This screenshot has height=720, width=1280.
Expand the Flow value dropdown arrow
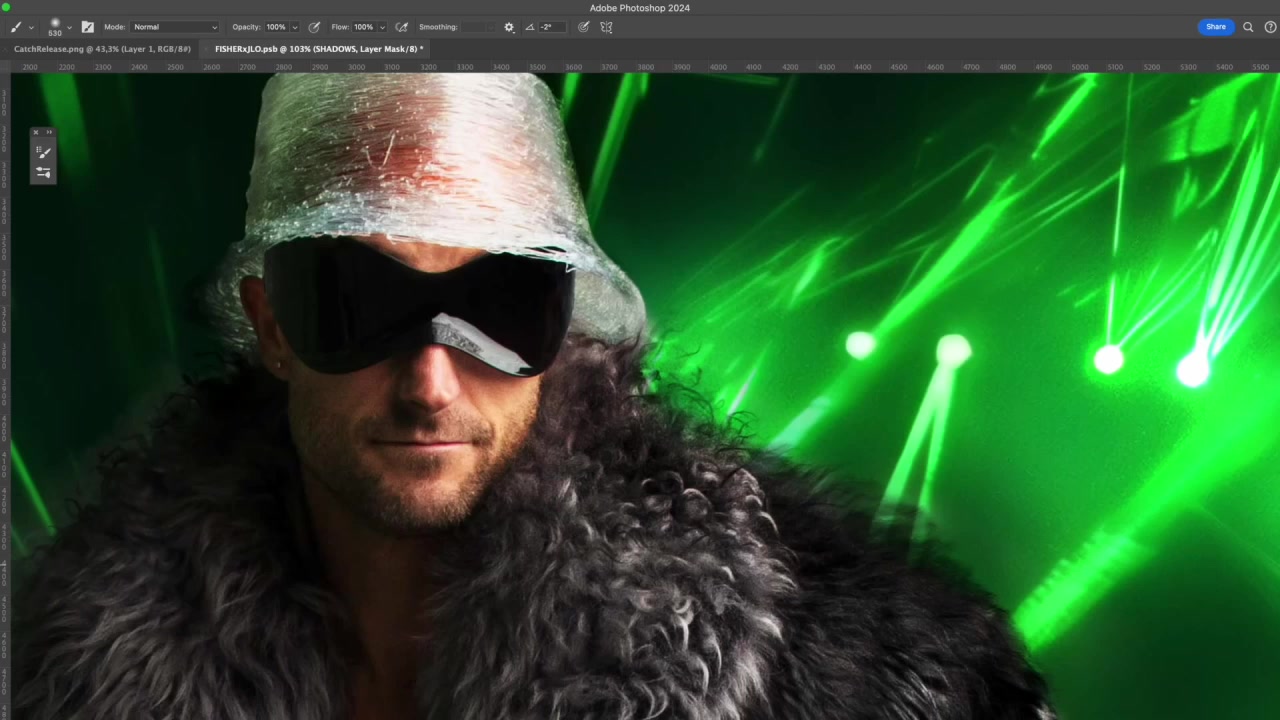[x=382, y=27]
